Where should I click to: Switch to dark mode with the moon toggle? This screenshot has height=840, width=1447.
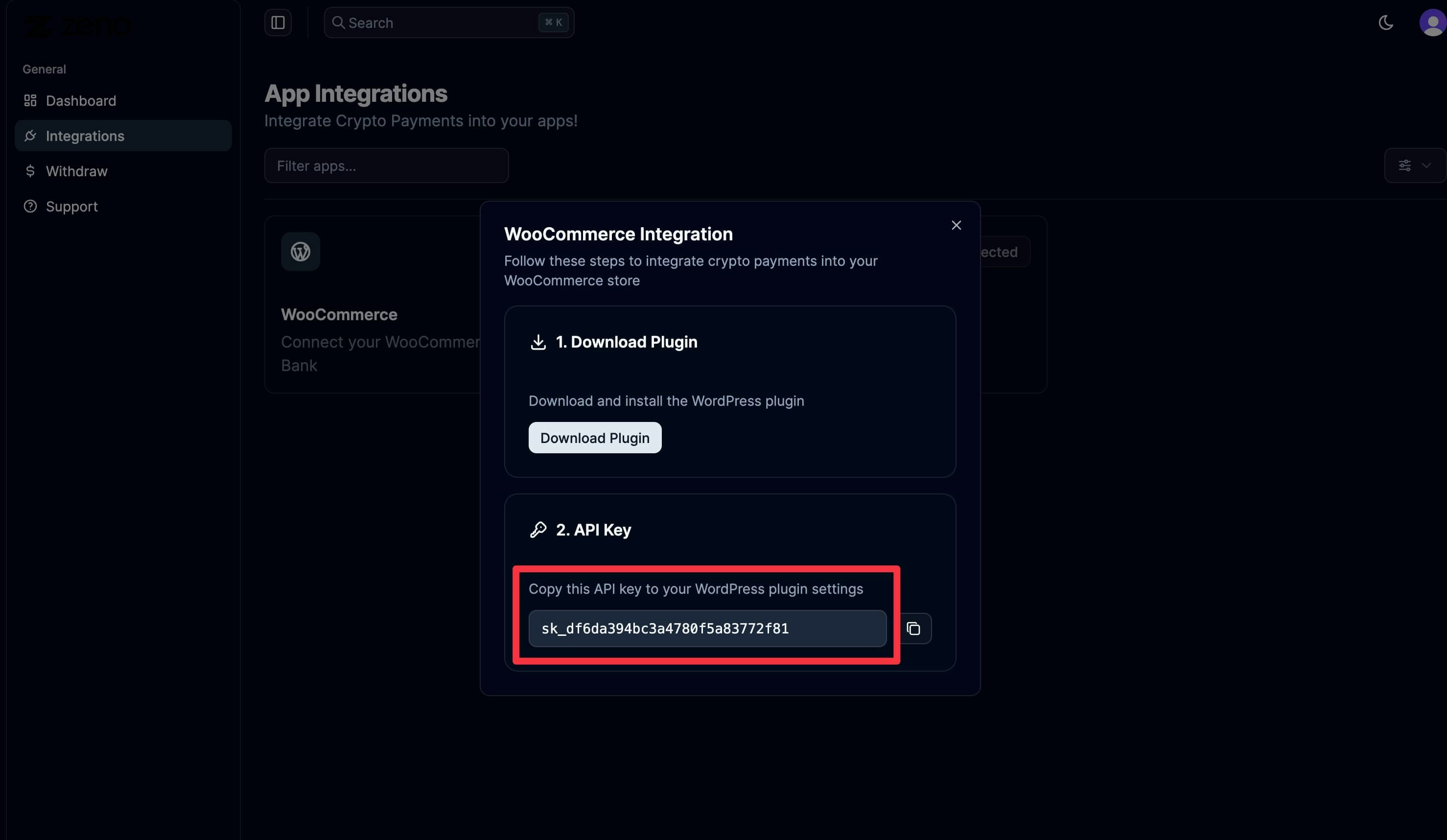1386,23
